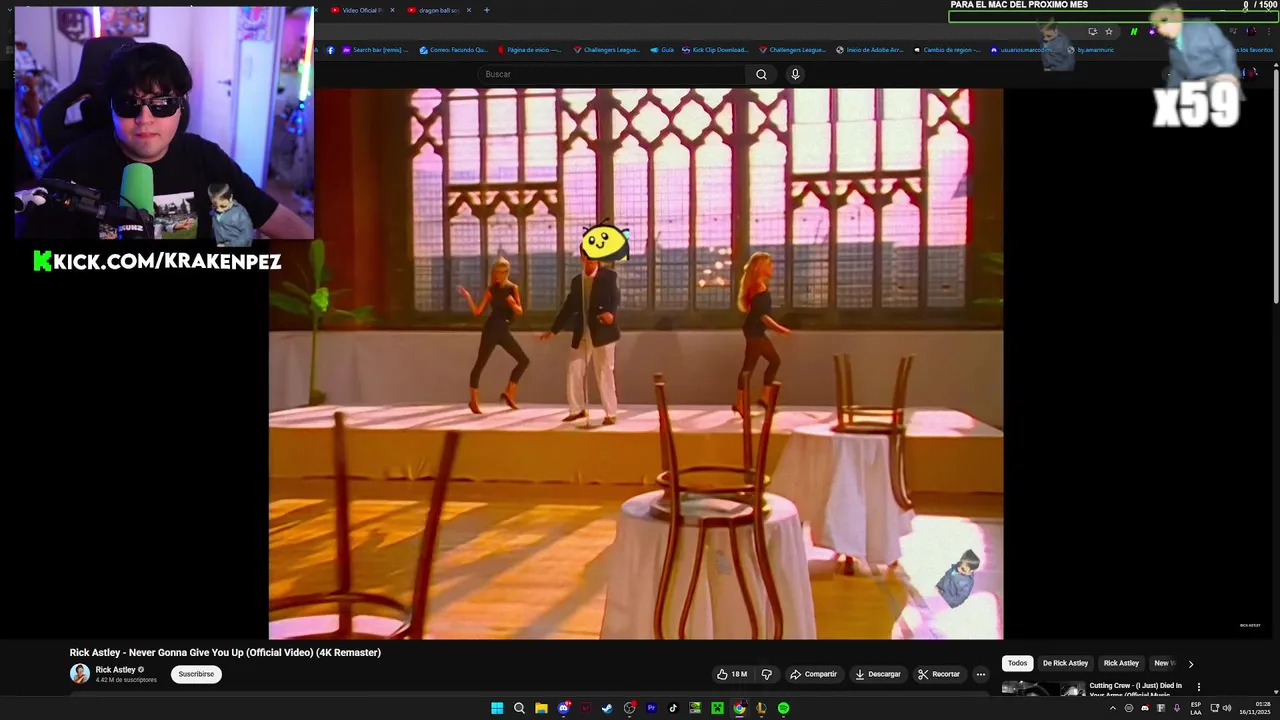Start voice search with the microphone icon
This screenshot has height=720, width=1280.
[x=795, y=74]
